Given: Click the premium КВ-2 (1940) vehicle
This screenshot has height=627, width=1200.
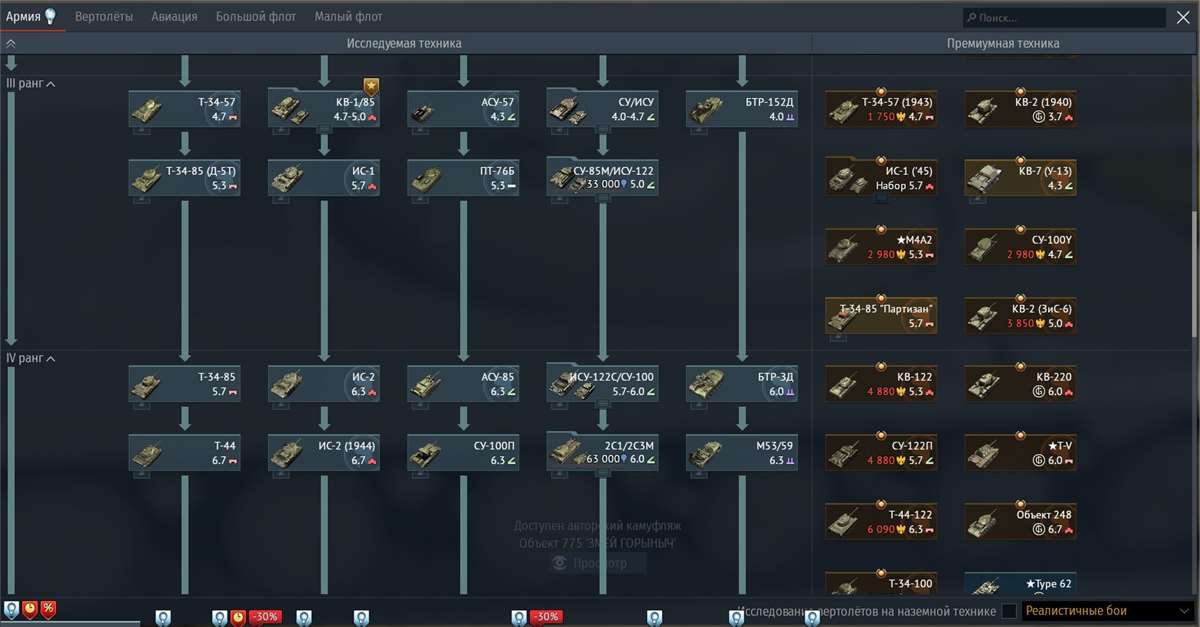Looking at the screenshot, I should [x=1019, y=110].
